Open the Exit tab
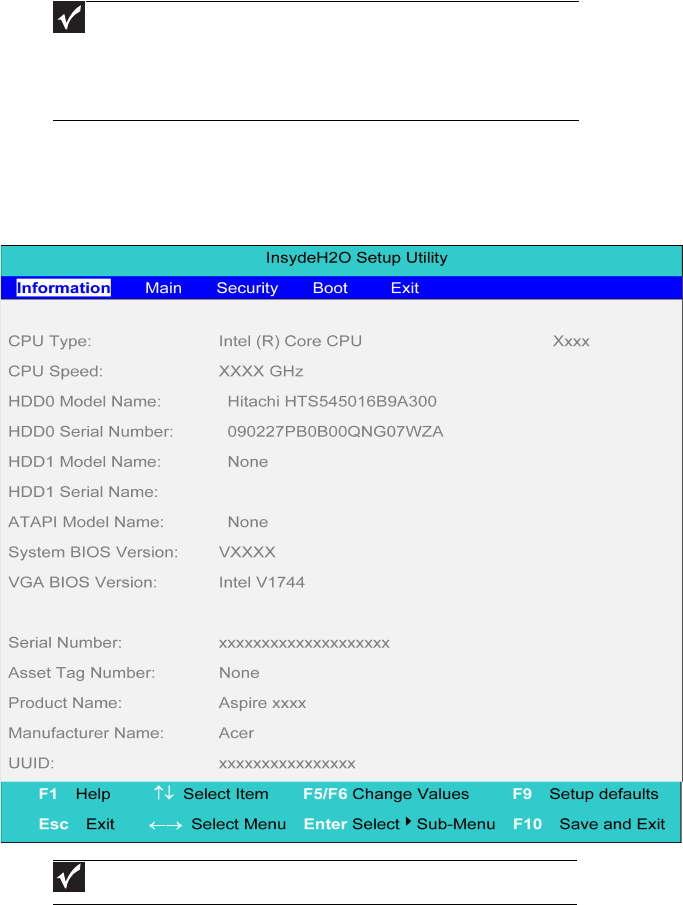Viewport: 683px width, 905px height. point(405,288)
